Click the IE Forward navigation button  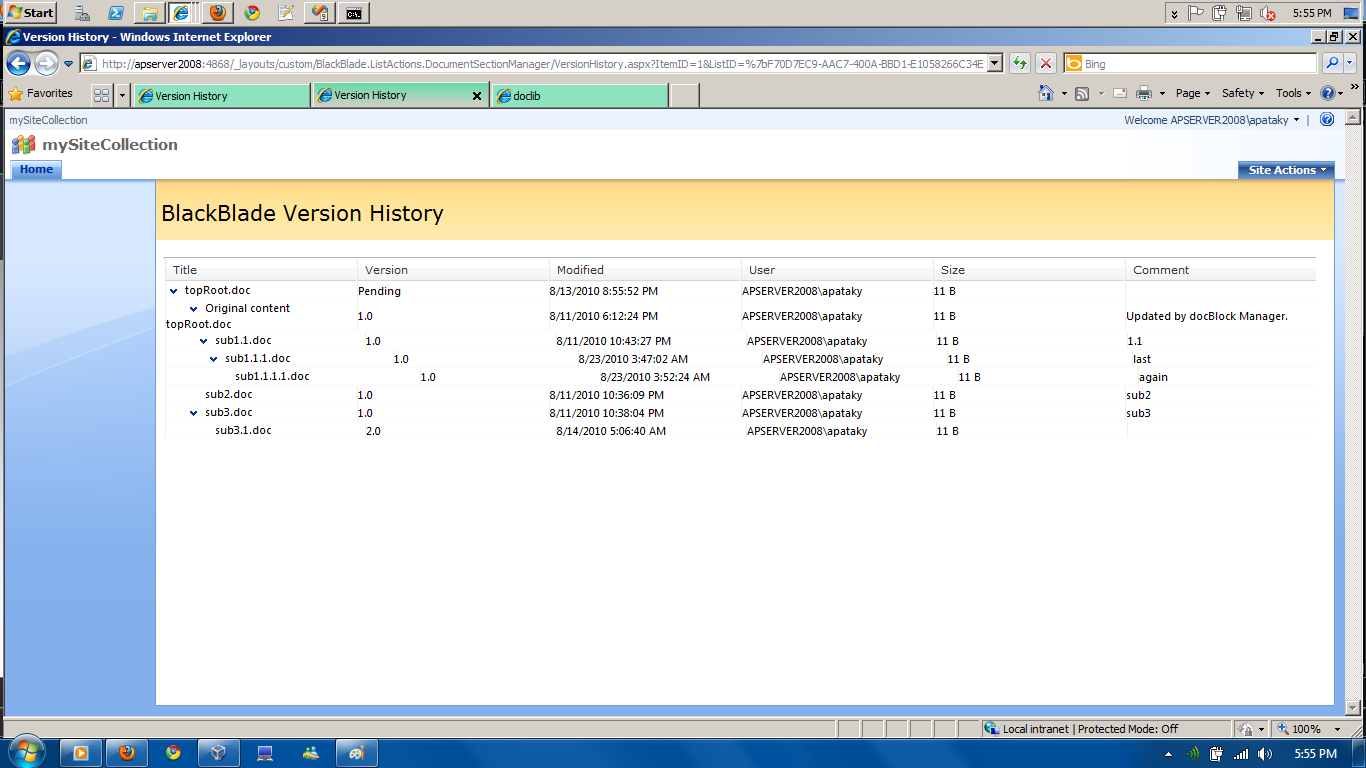pyautogui.click(x=46, y=64)
